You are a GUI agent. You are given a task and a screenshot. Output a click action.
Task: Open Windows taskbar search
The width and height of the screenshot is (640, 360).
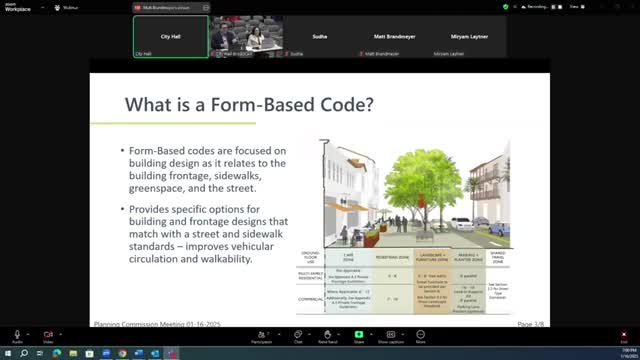coord(24,353)
